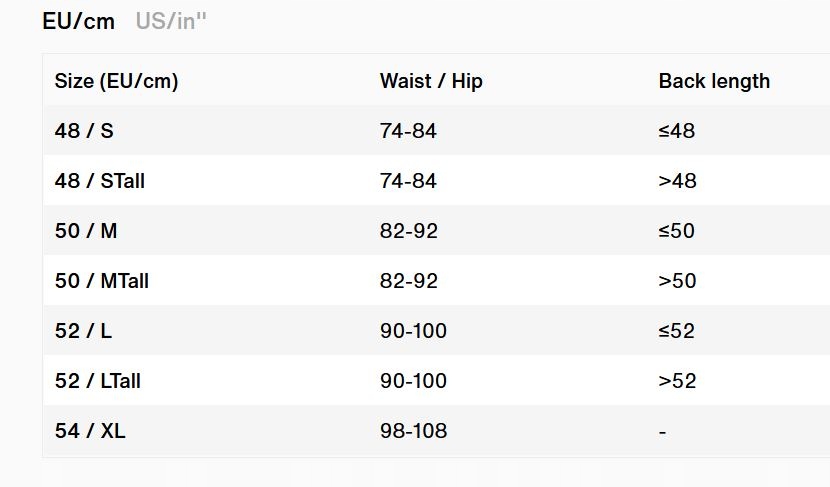Choose the 50 / MTall size cell
This screenshot has height=487, width=830.
point(101,281)
